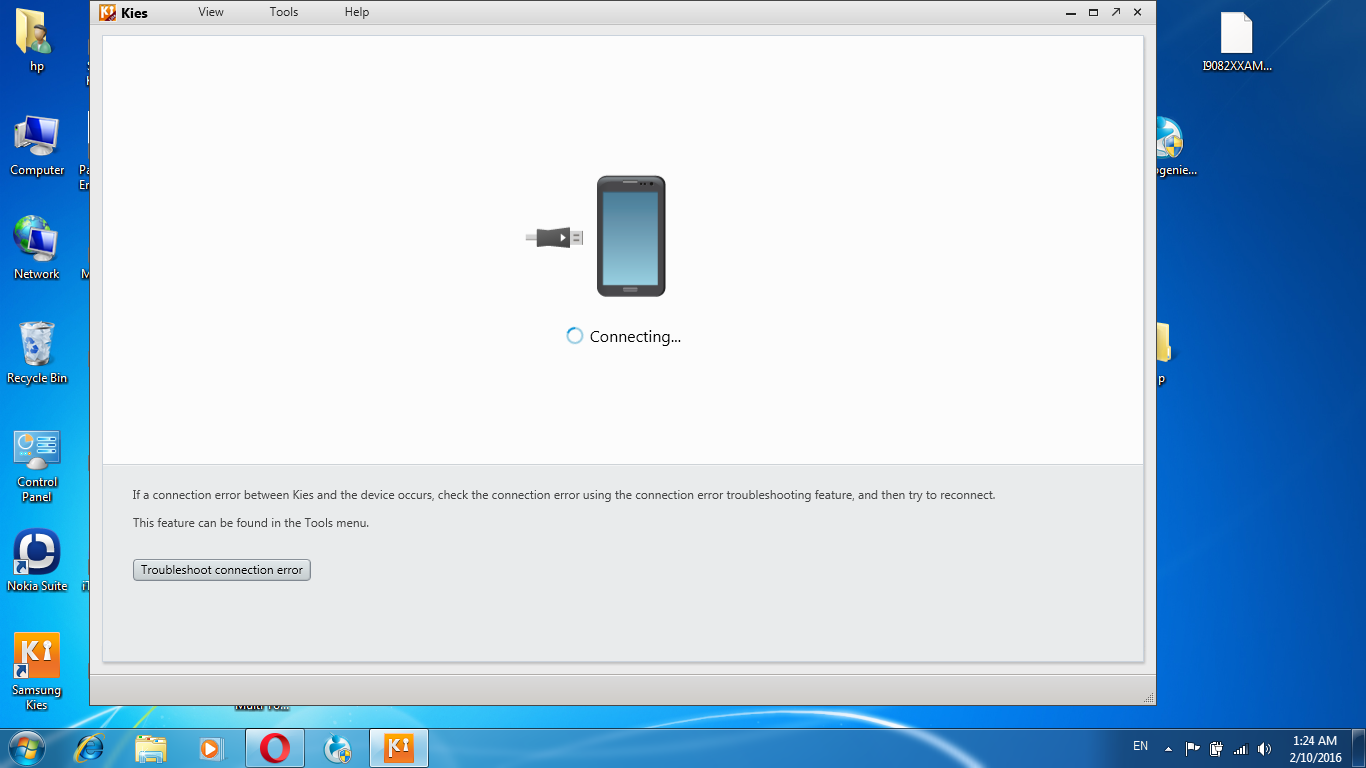
Task: Select the Control Panel desktop icon
Action: (x=37, y=466)
